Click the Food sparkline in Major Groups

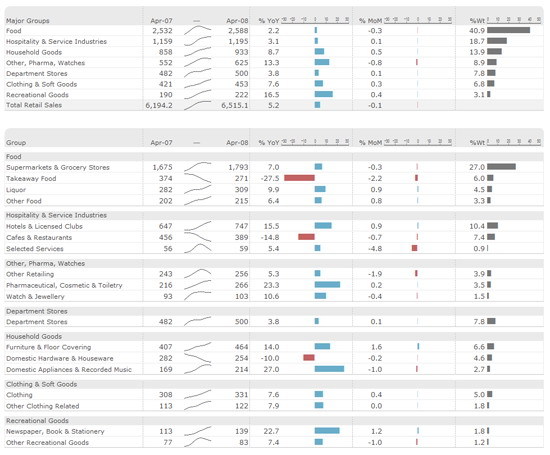[197, 31]
